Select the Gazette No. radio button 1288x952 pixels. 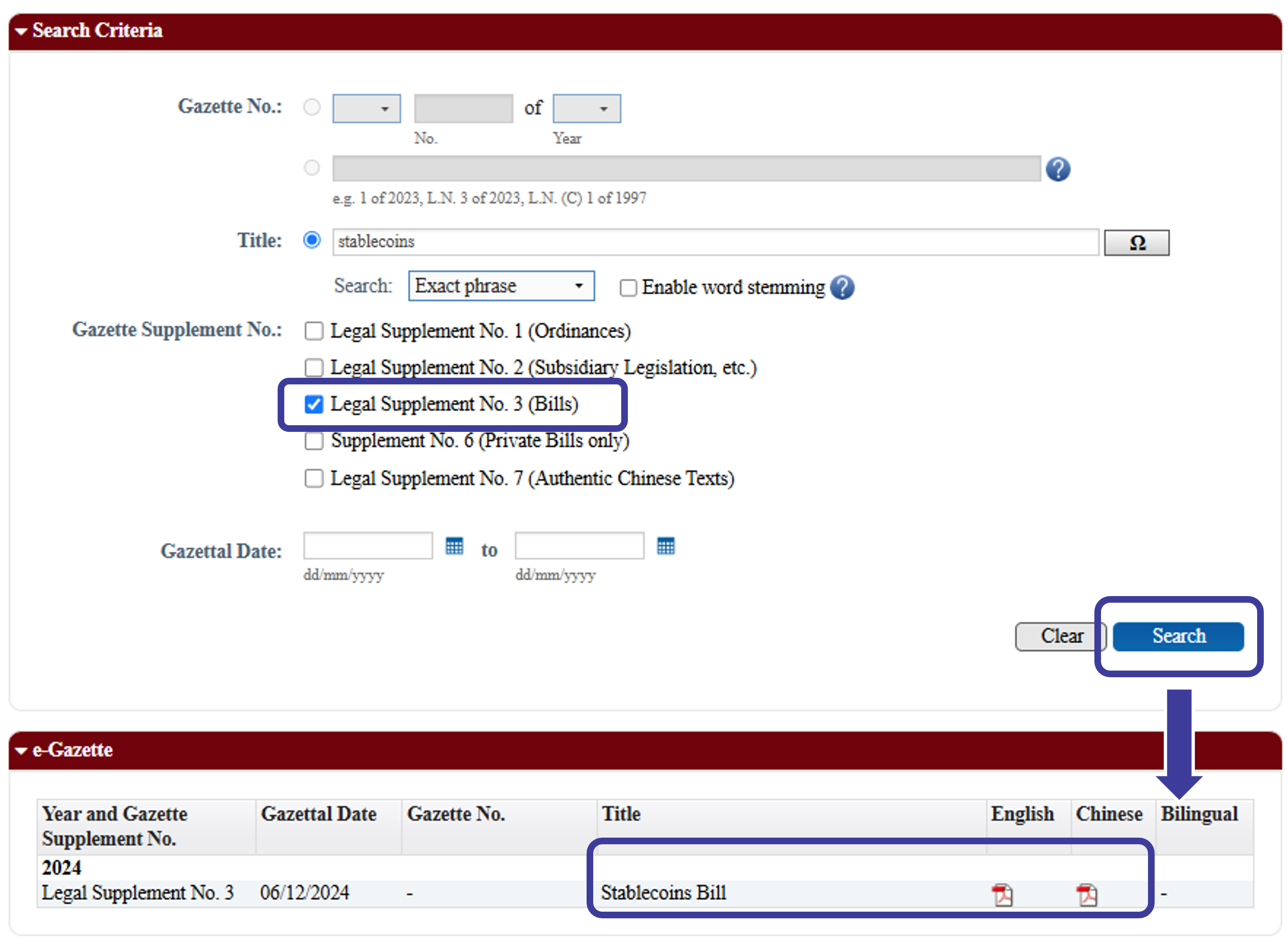click(312, 107)
